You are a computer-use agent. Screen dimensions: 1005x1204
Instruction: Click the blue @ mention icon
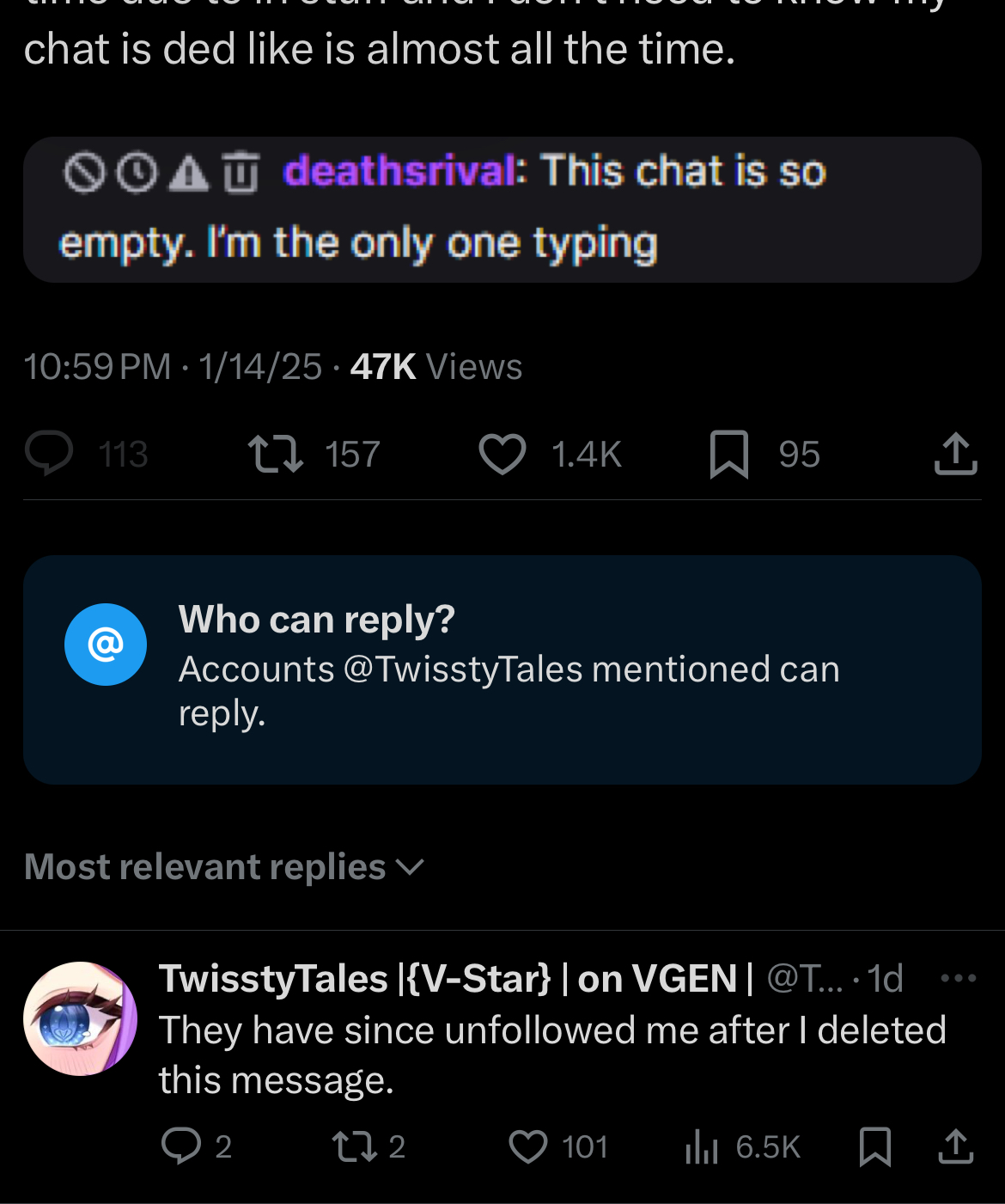click(x=106, y=645)
